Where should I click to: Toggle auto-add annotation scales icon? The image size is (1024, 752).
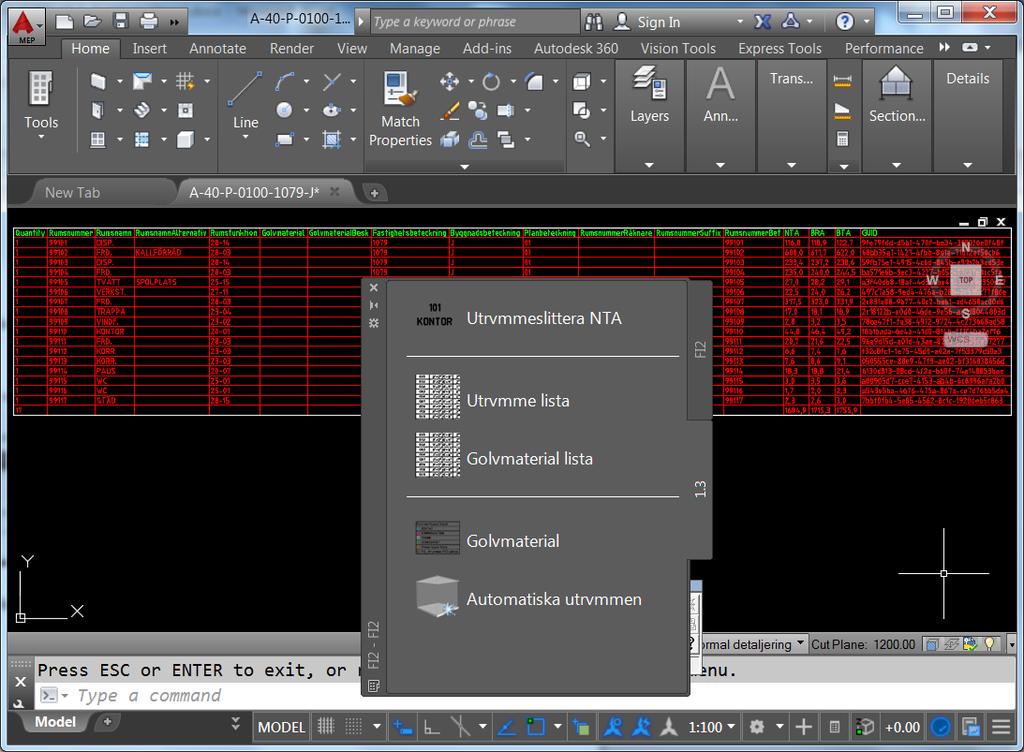pos(641,726)
